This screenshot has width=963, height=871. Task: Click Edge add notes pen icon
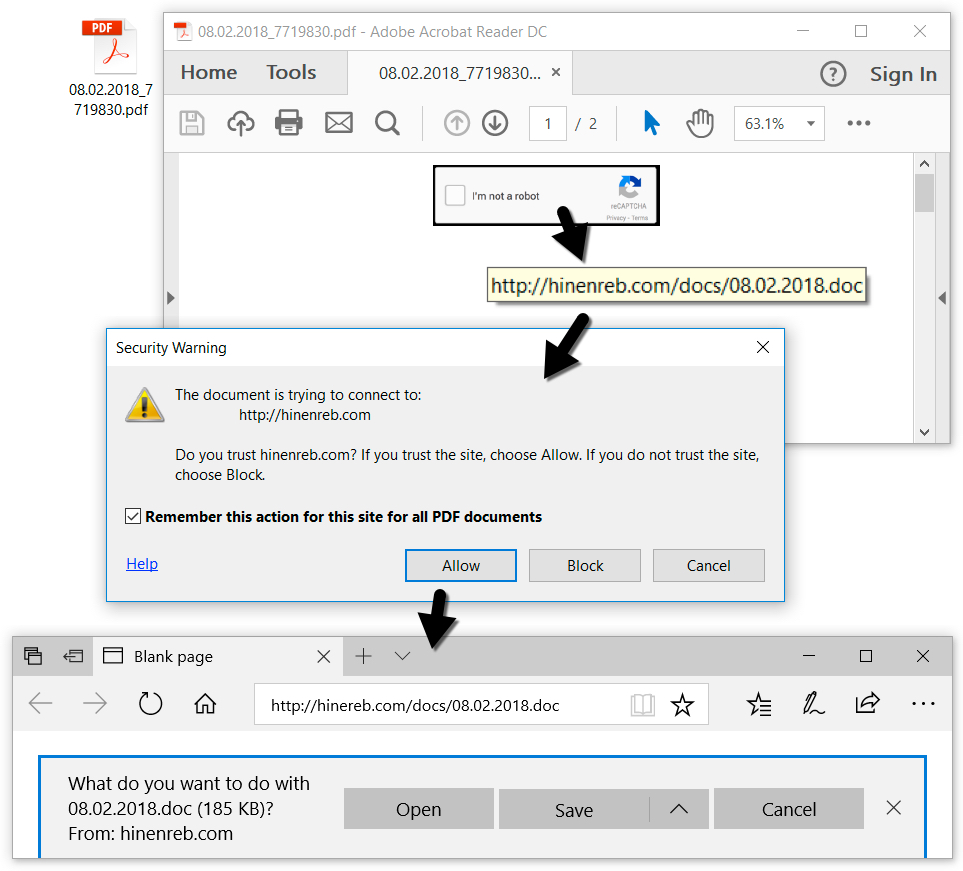(x=813, y=704)
